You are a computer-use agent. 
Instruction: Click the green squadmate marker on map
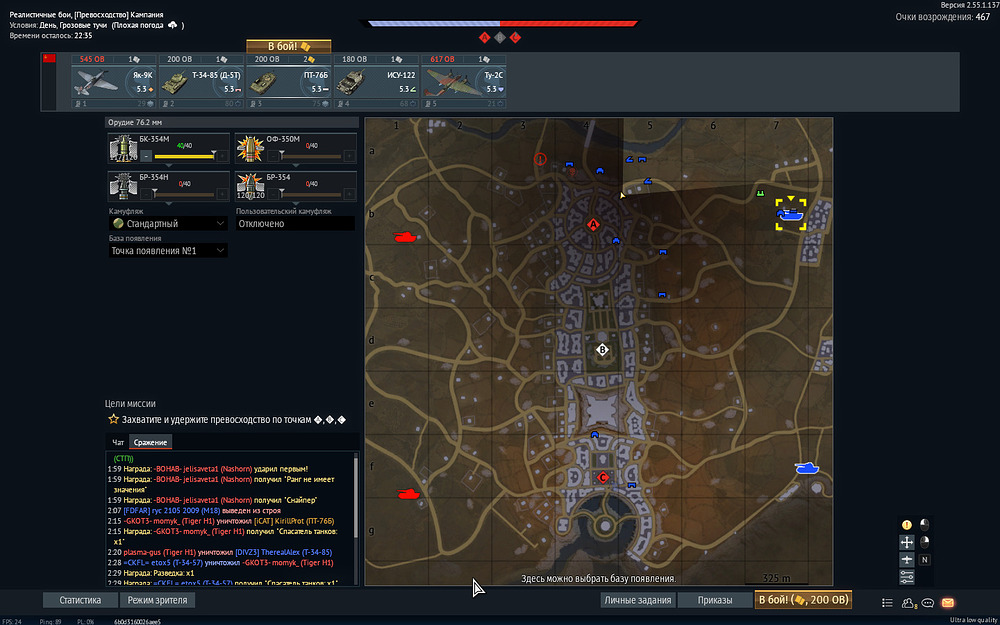[x=760, y=193]
